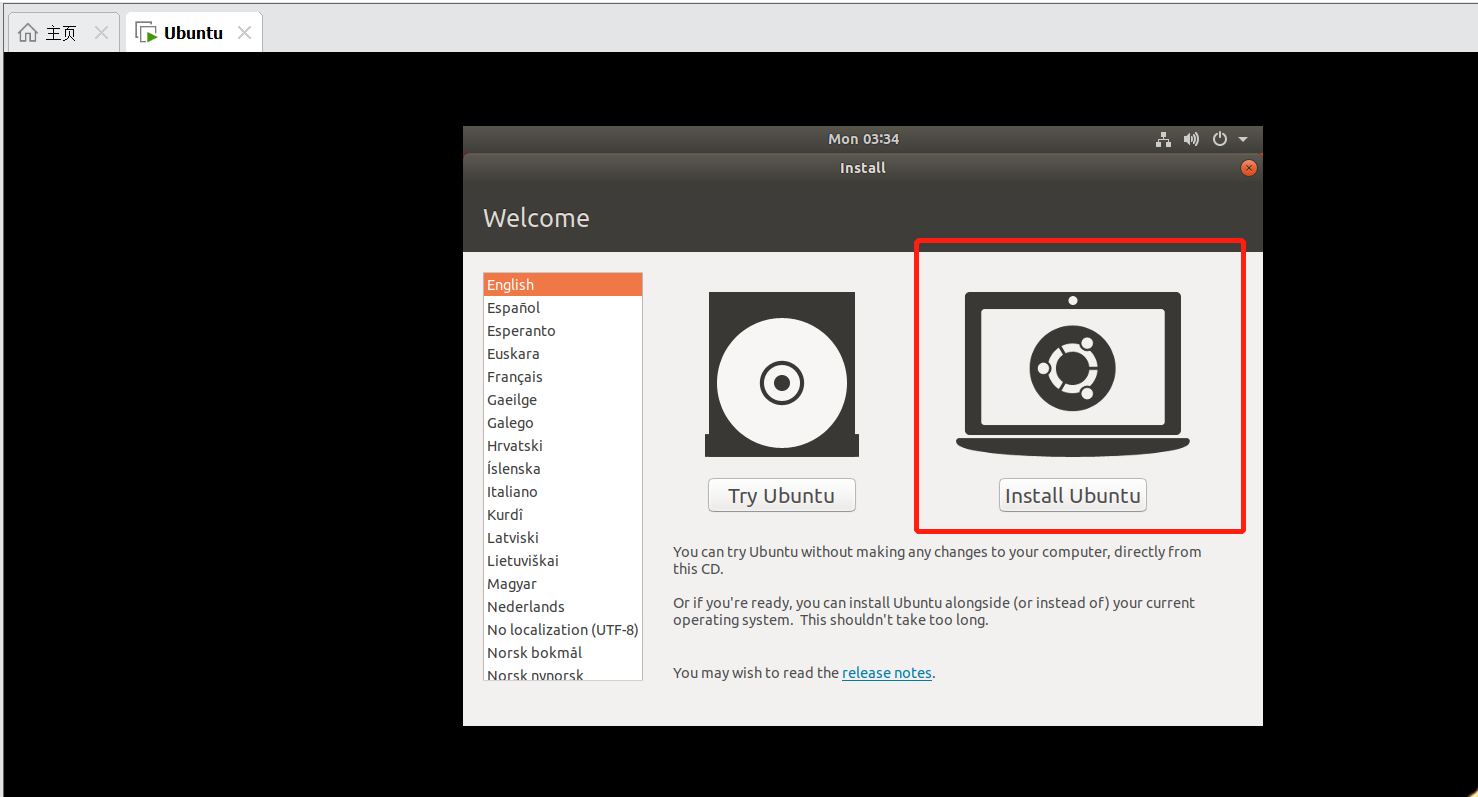Viewport: 1478px width, 797px height.
Task: Close the Install window with orange button
Action: tap(1248, 168)
